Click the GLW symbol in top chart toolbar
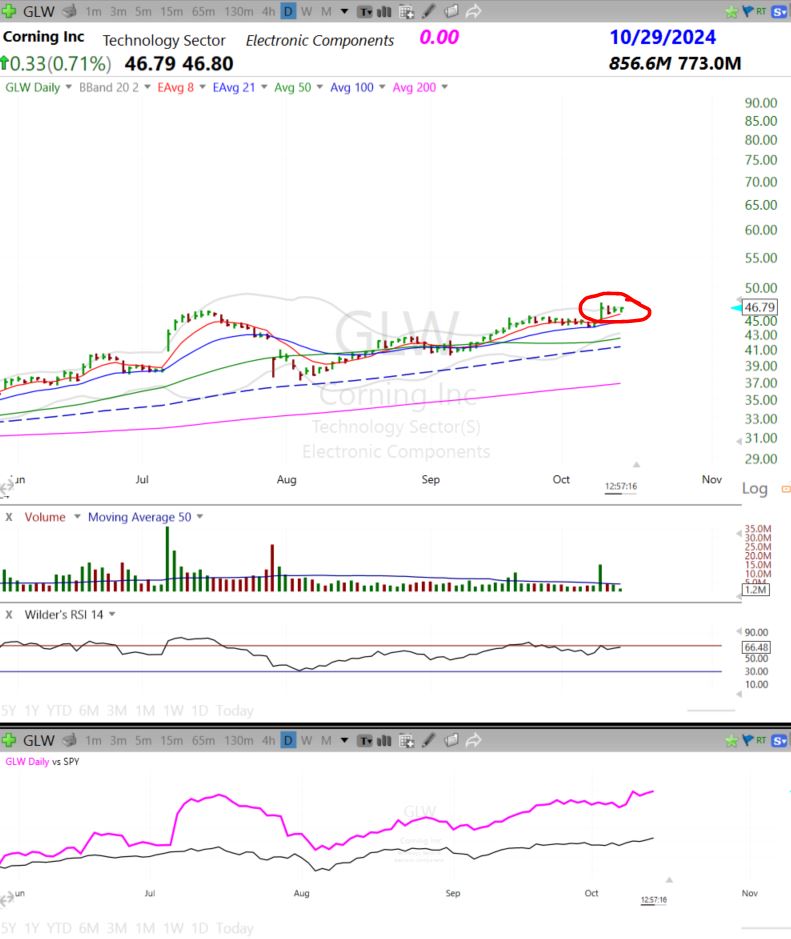The height and width of the screenshot is (939, 791). (38, 11)
